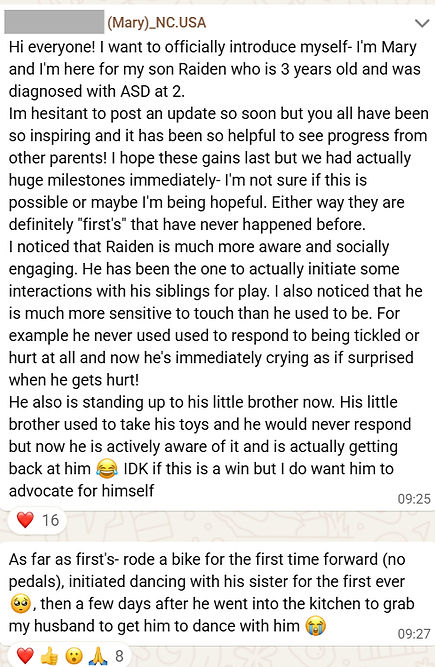
Task: Select the surprised face reaction emoji
Action: coord(74,656)
